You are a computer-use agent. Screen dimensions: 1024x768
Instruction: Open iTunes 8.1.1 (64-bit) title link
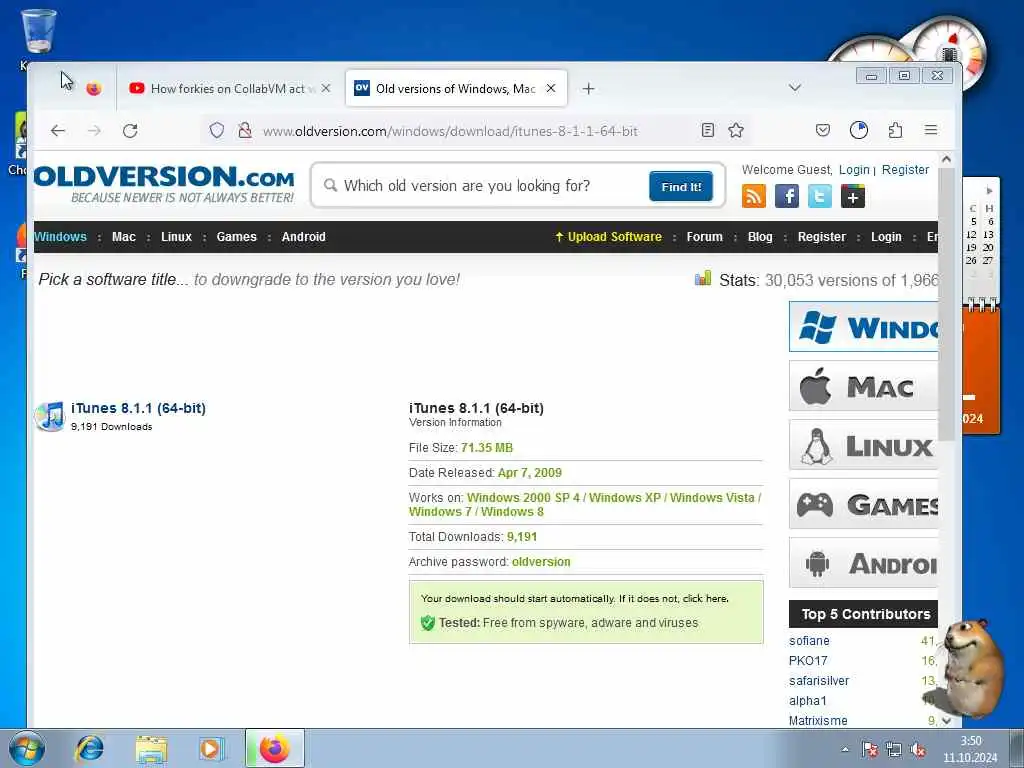click(138, 408)
